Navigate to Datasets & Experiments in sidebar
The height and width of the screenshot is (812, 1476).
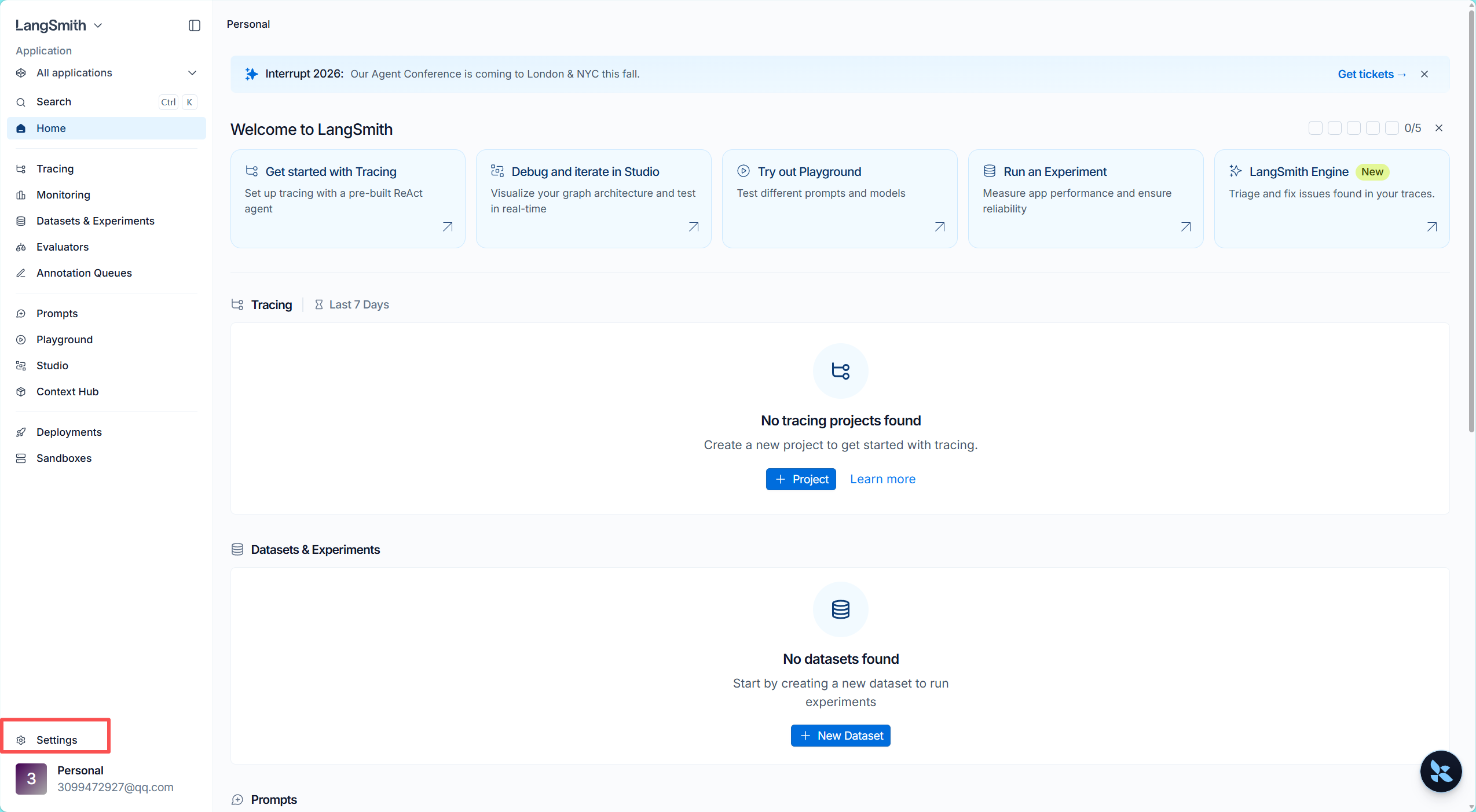point(107,221)
